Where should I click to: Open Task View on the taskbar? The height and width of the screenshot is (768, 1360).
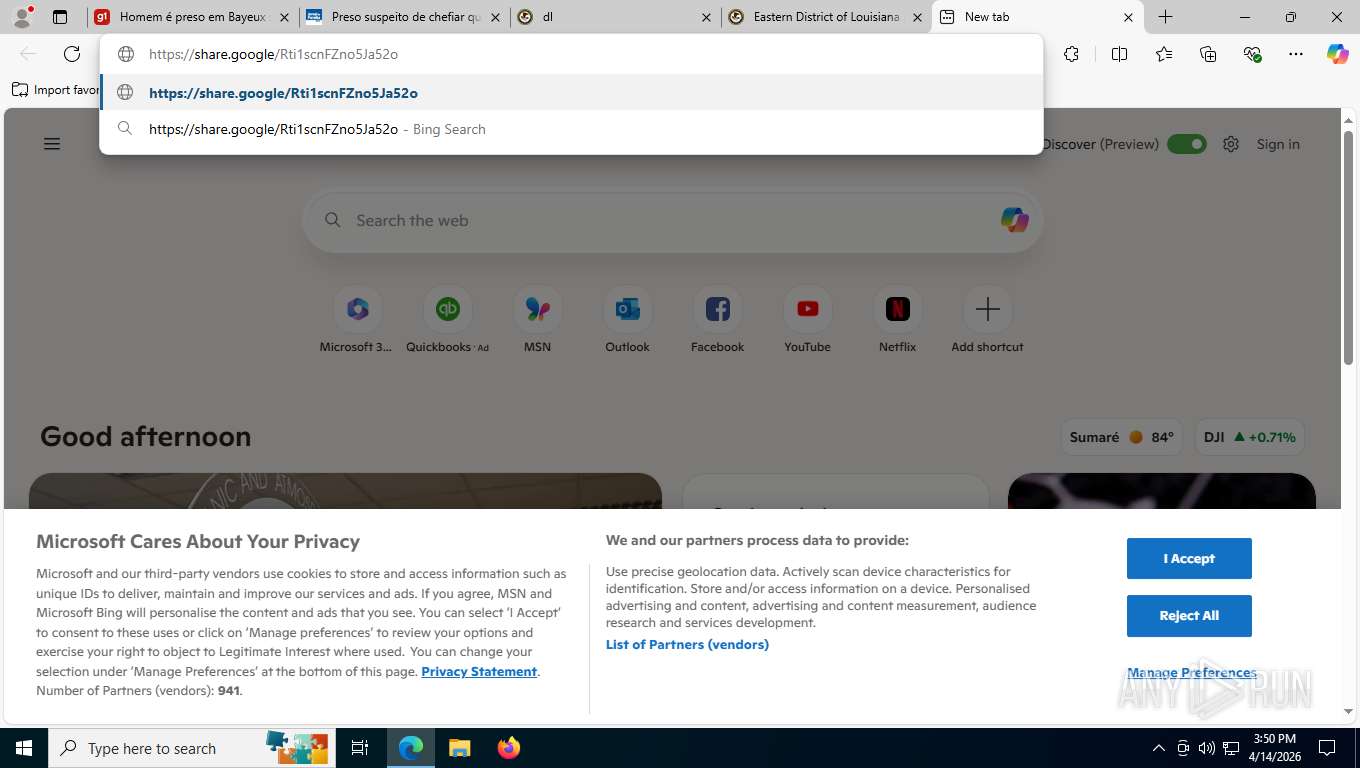pyautogui.click(x=359, y=748)
